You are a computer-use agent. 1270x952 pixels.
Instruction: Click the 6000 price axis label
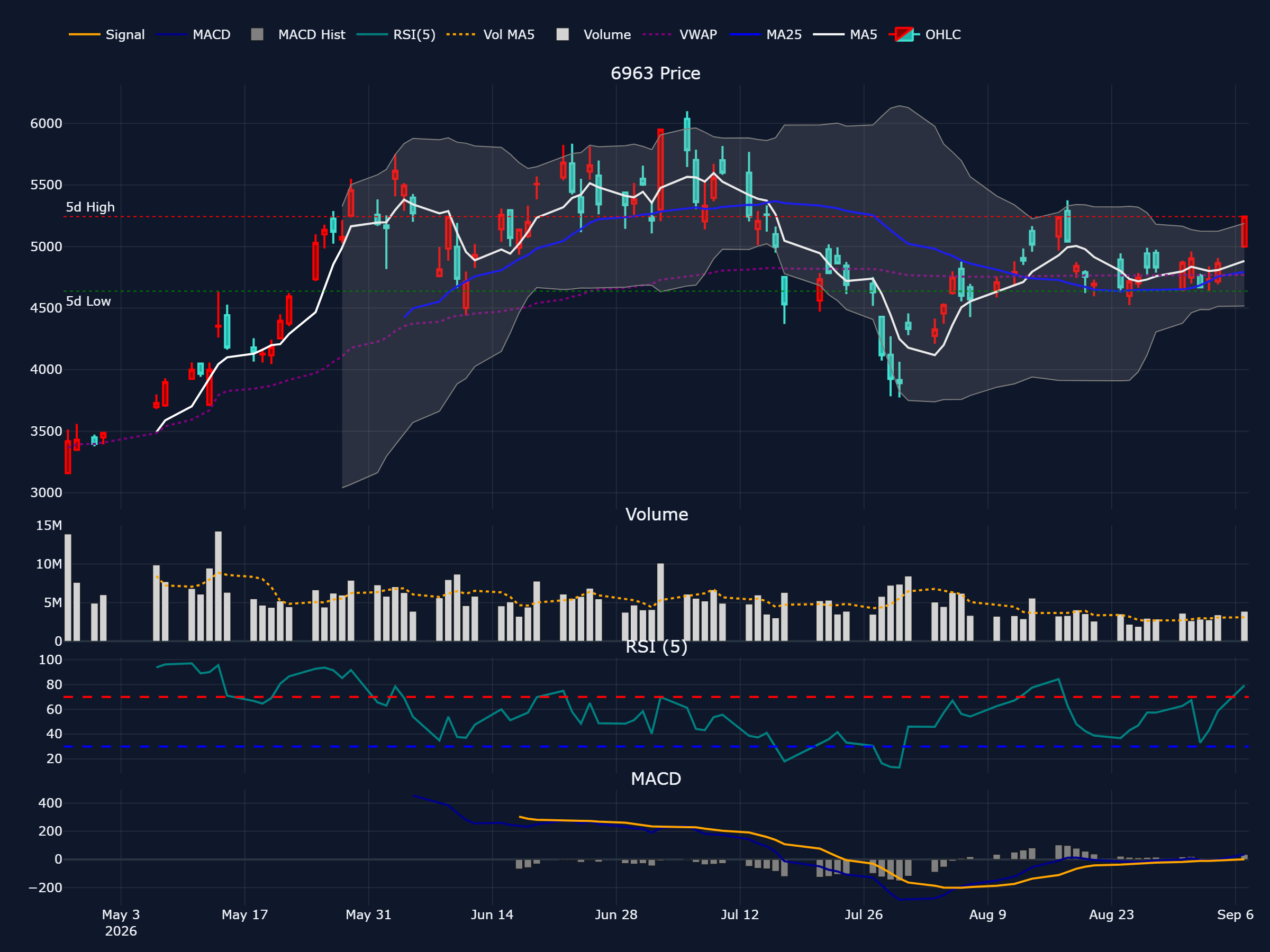[x=46, y=124]
